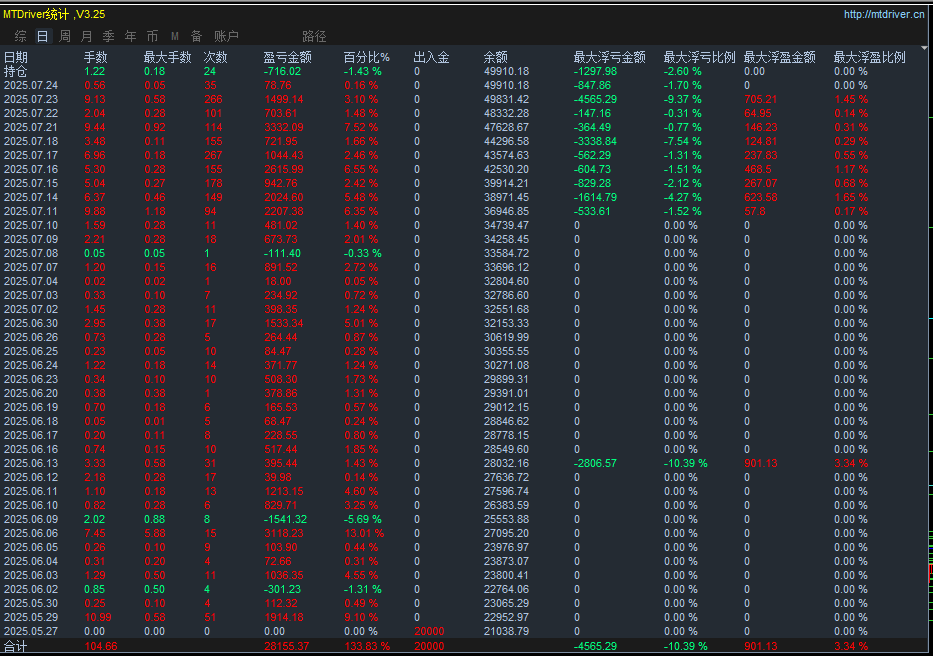Screen dimensions: 933x656
Task: Open the 币 currency tab
Action: pyautogui.click(x=152, y=36)
